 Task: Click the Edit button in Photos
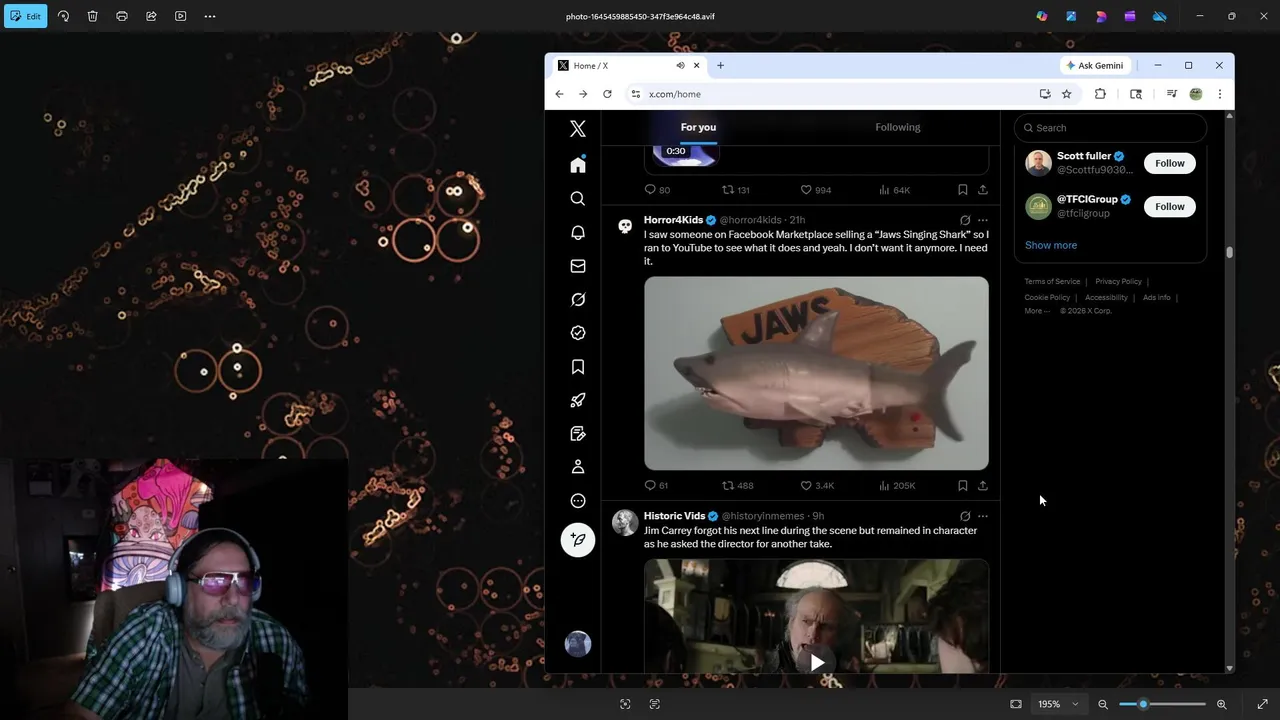coord(25,16)
